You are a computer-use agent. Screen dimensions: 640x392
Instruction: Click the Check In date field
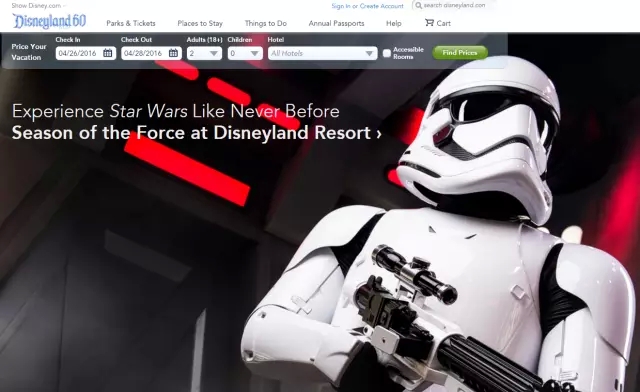[86, 53]
